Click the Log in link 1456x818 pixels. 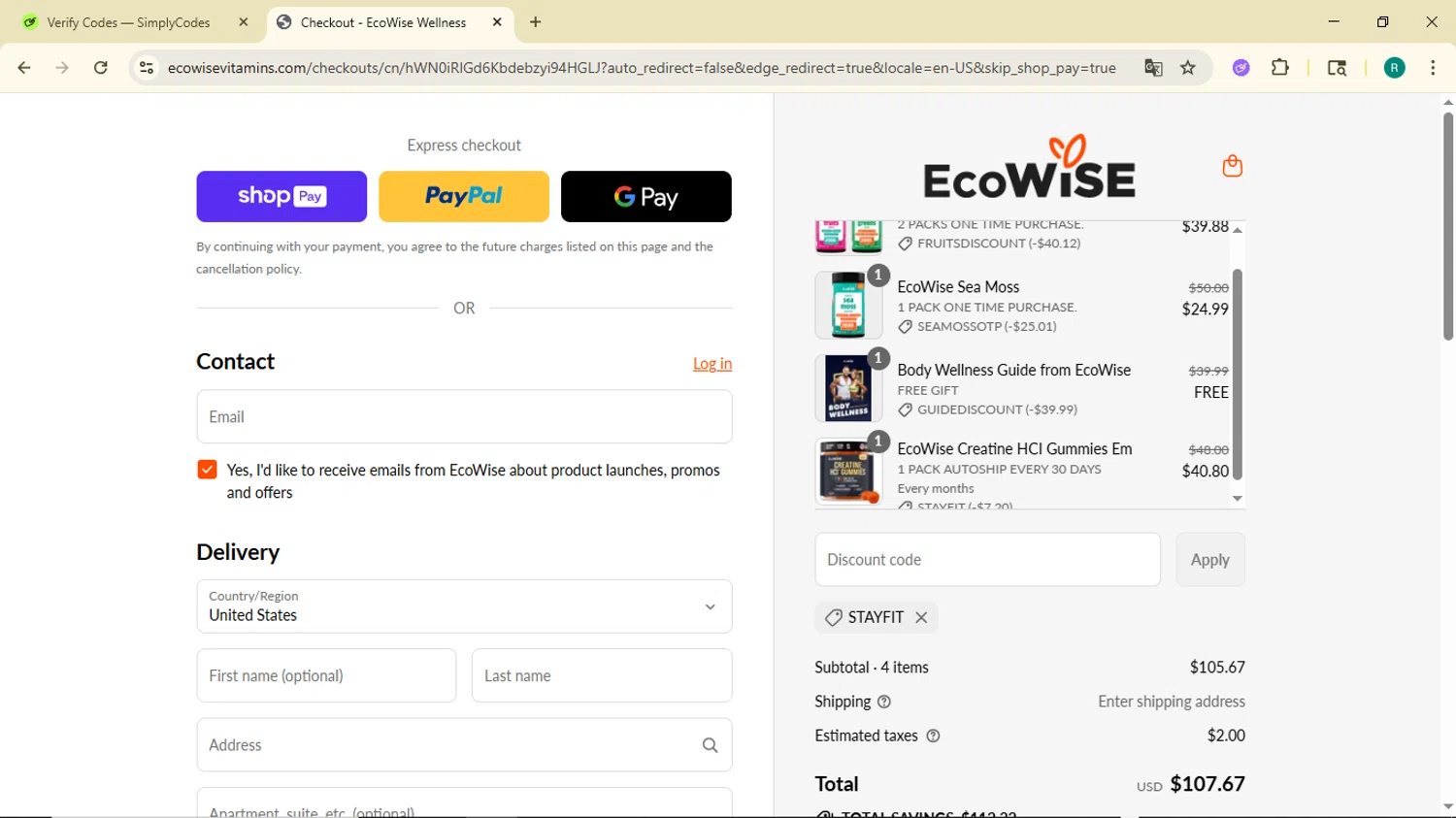tap(712, 364)
